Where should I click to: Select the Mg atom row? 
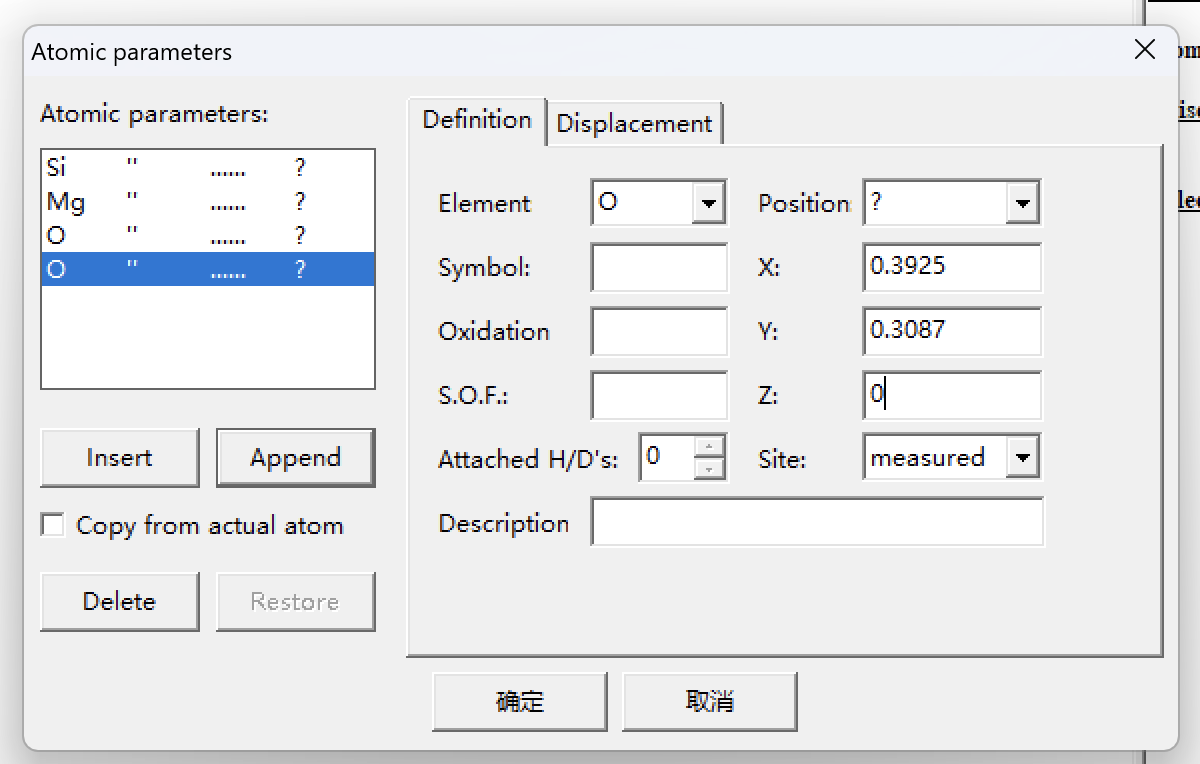207,202
